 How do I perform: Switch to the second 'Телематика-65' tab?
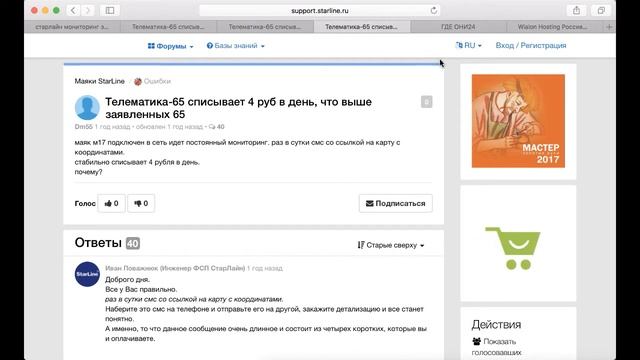265,27
